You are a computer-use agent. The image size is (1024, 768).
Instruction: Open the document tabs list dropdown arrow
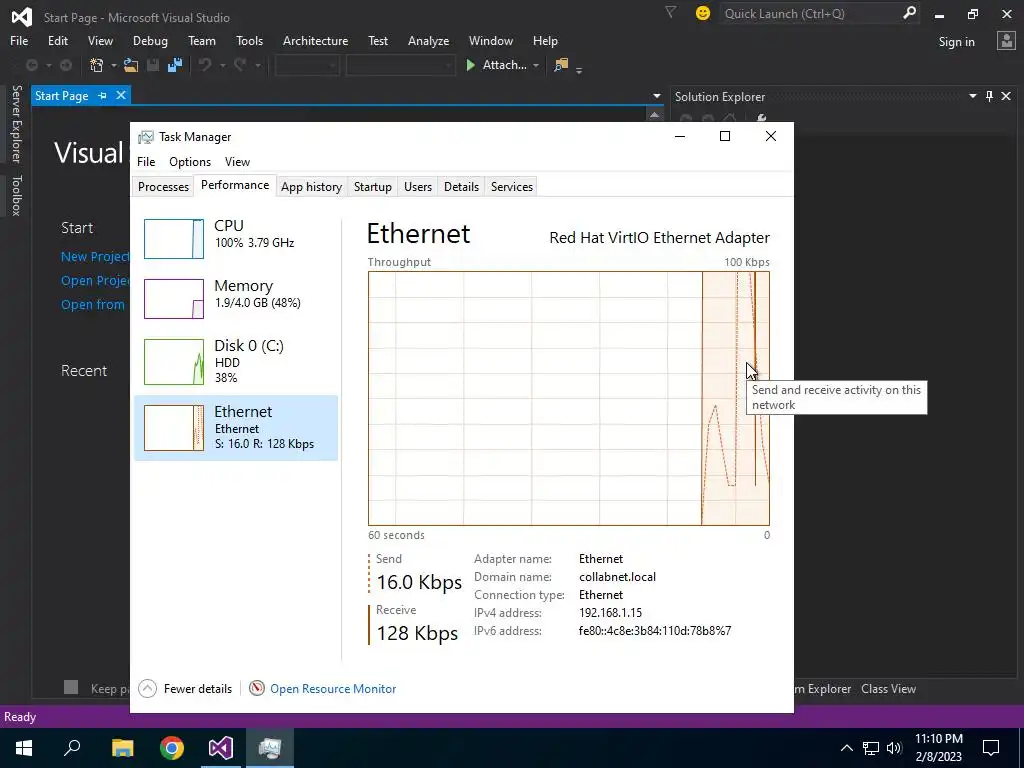coord(656,96)
